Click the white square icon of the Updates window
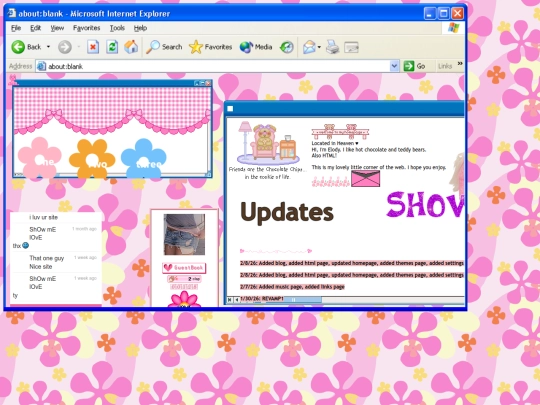540x405 pixels. (x=230, y=109)
